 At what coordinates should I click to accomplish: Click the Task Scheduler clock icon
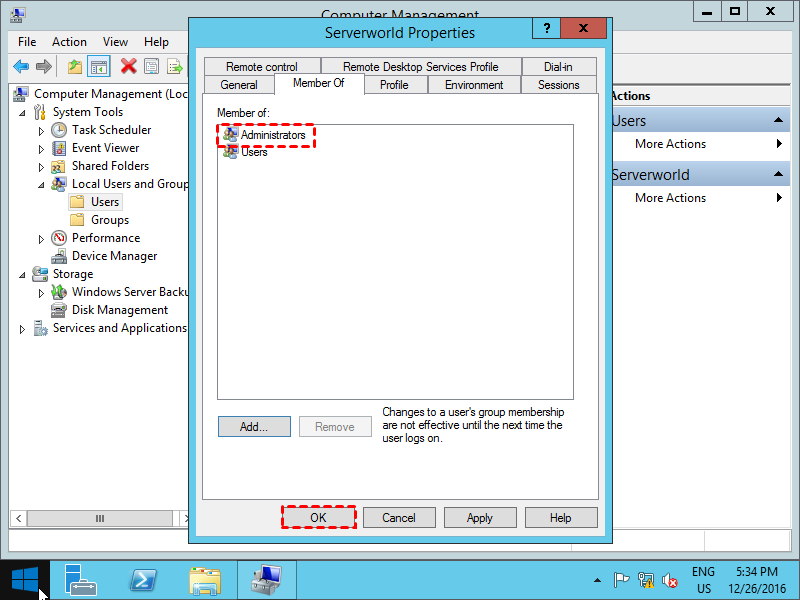[59, 130]
